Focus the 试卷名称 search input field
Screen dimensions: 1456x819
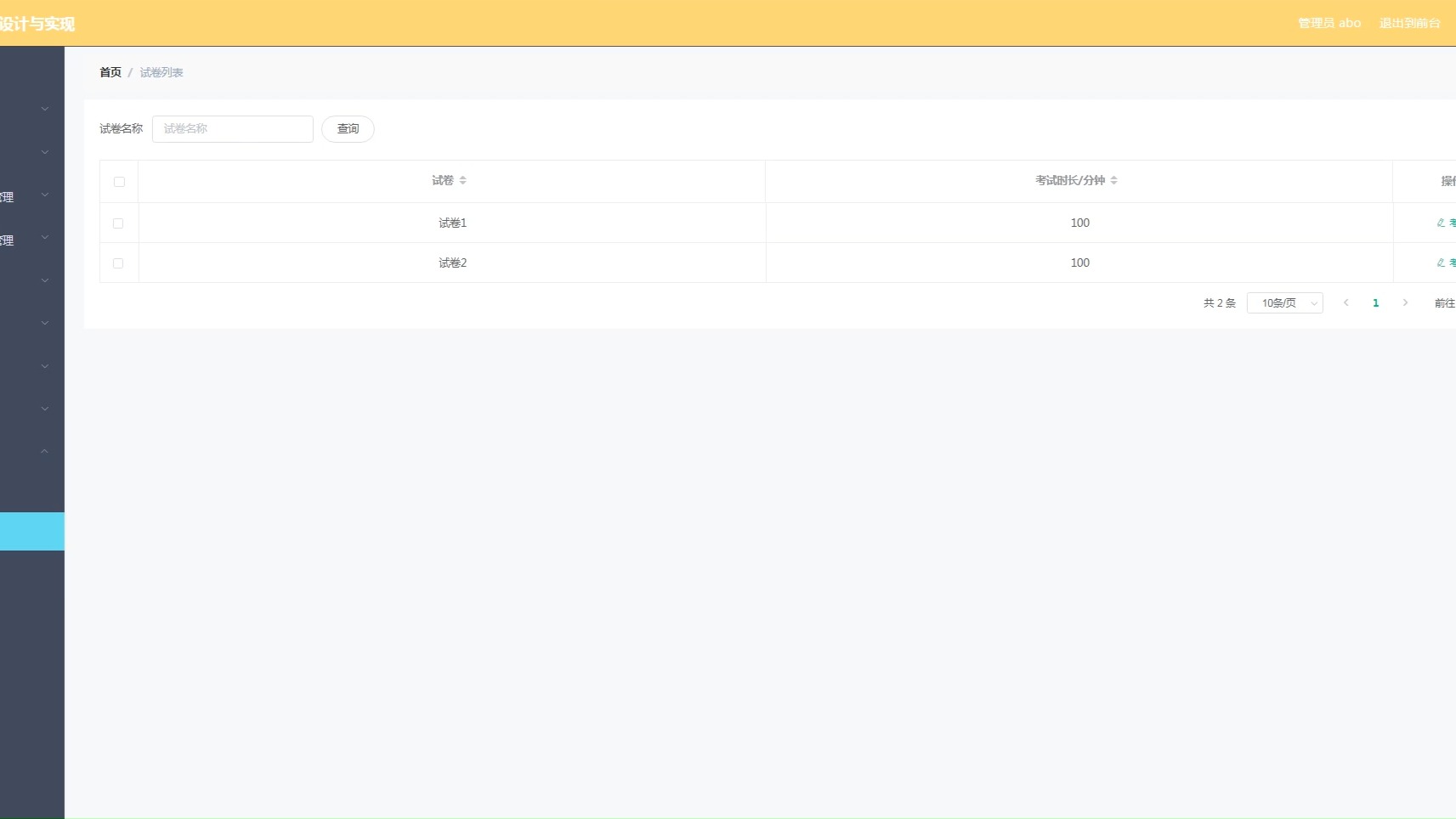(233, 129)
